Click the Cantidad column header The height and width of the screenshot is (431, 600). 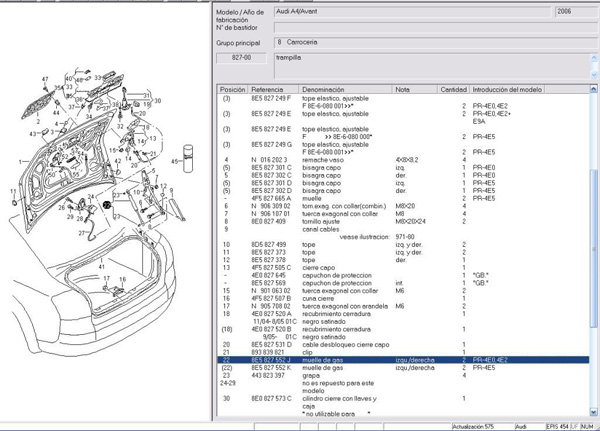454,89
